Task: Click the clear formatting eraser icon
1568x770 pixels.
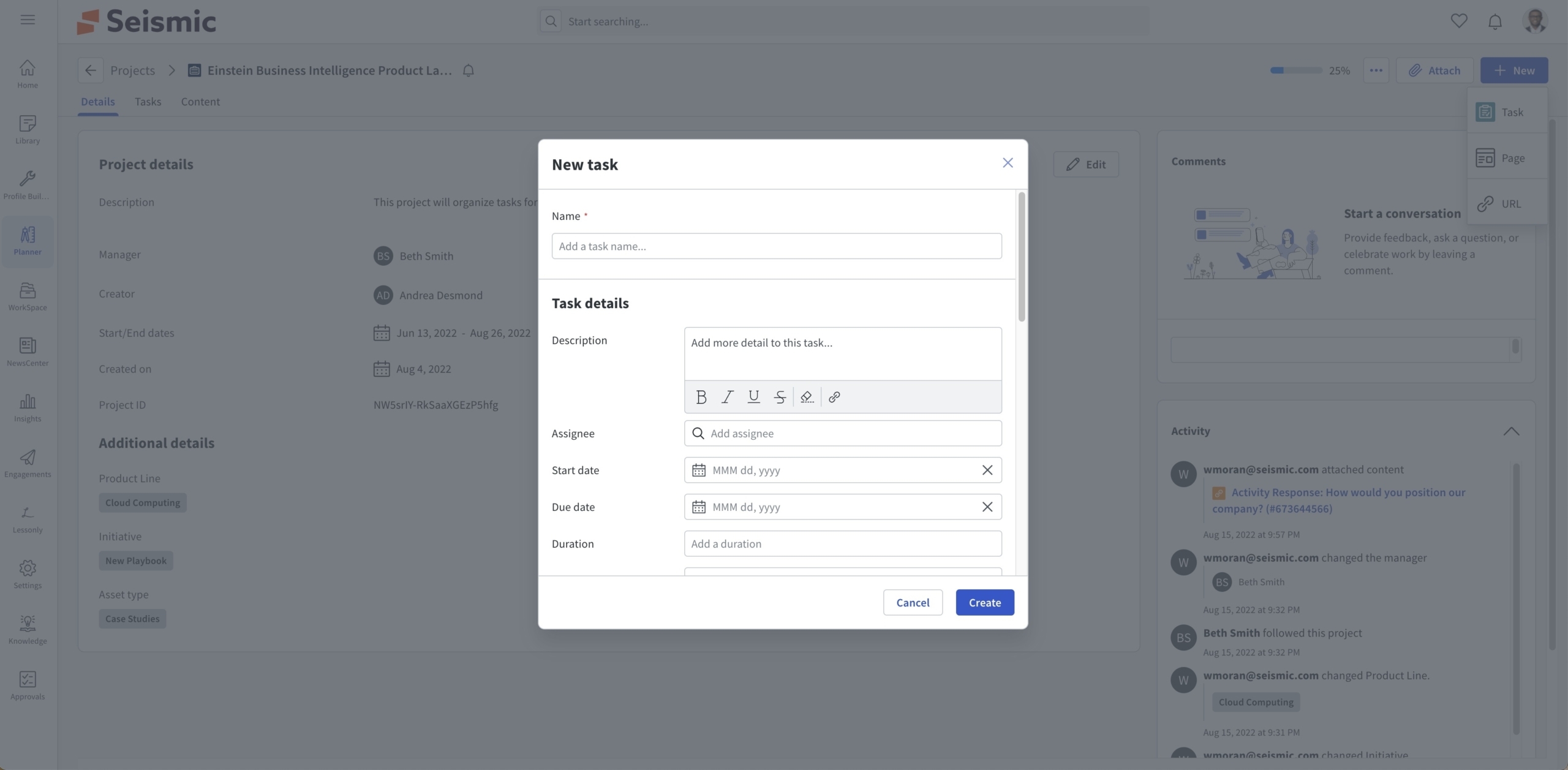Action: pos(807,397)
